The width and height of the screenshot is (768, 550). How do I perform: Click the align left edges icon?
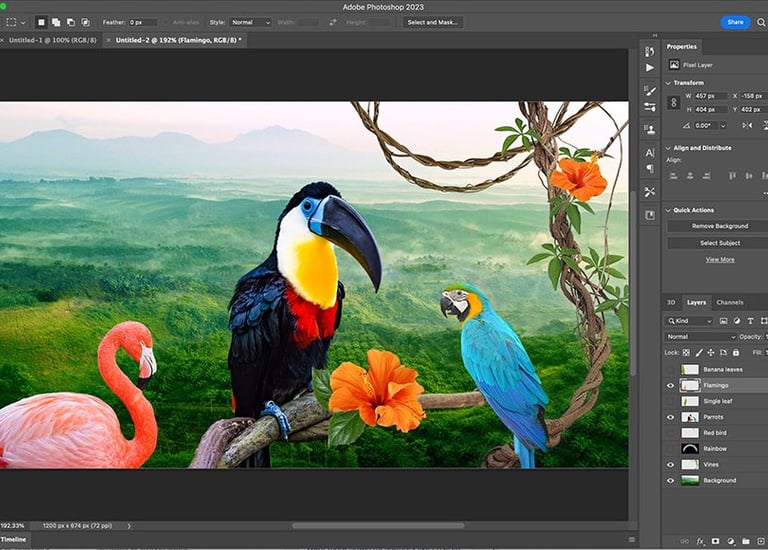click(673, 176)
